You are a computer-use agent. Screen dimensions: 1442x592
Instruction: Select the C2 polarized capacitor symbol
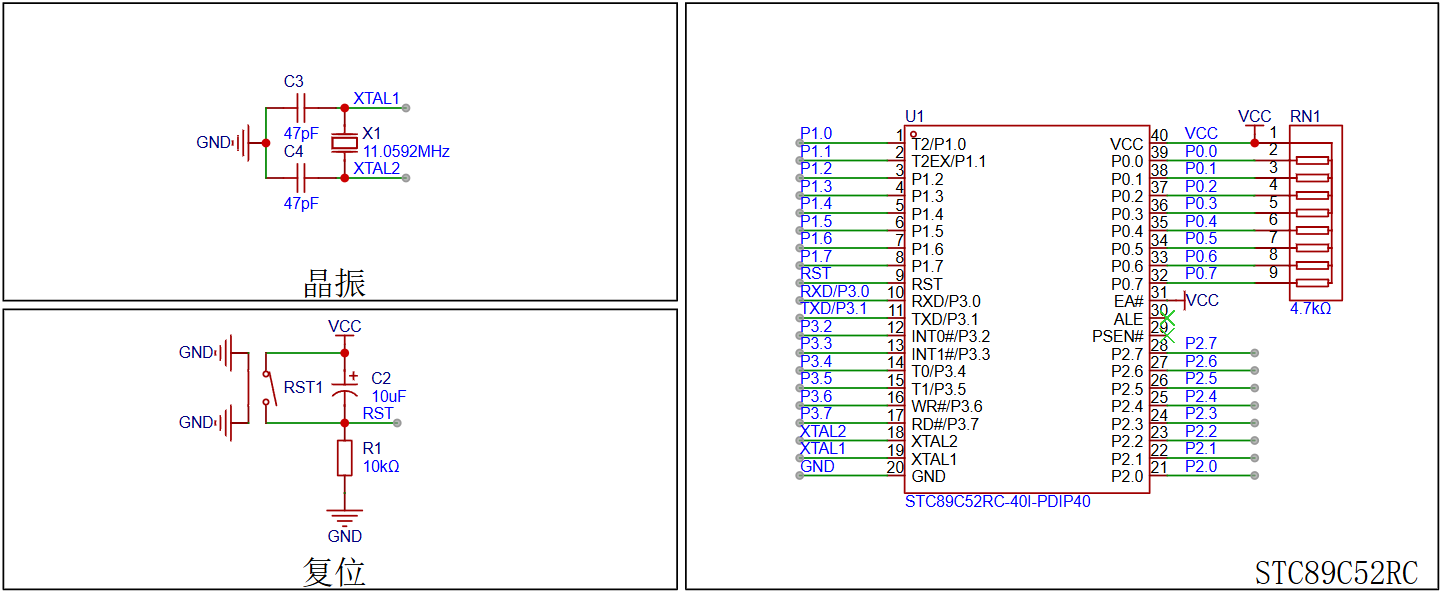[345, 388]
